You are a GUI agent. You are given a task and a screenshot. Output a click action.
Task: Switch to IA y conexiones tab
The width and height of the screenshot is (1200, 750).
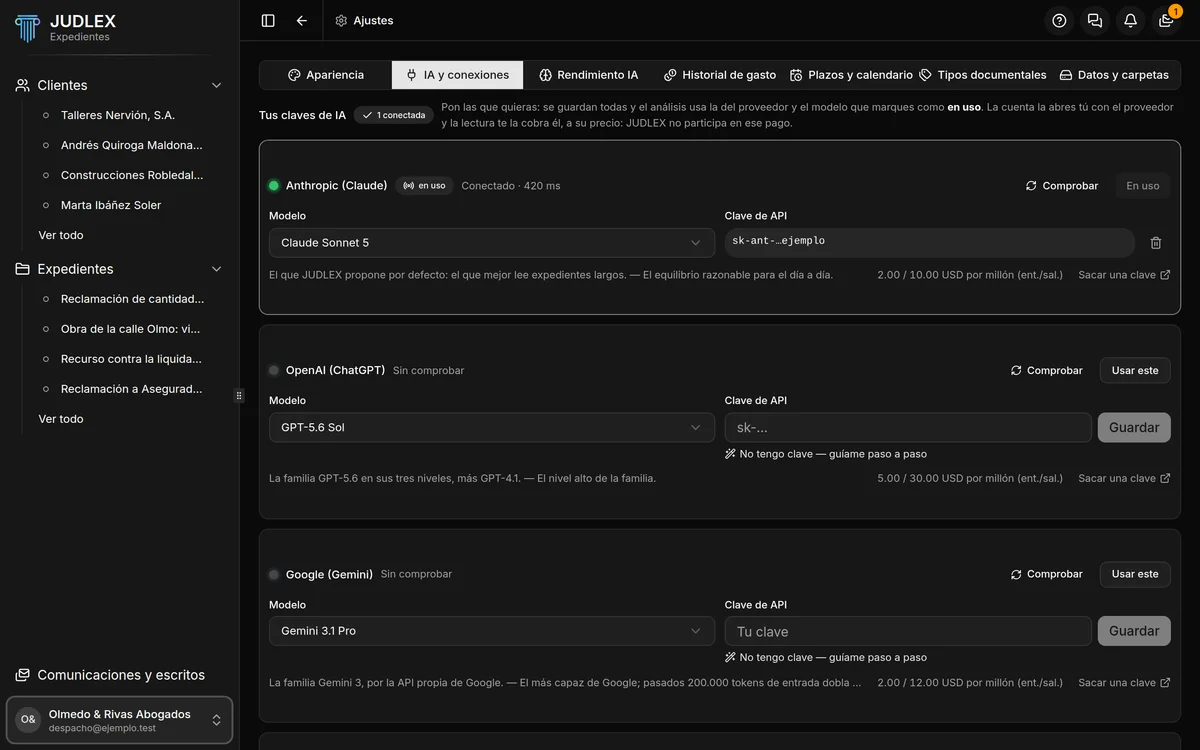pyautogui.click(x=457, y=75)
